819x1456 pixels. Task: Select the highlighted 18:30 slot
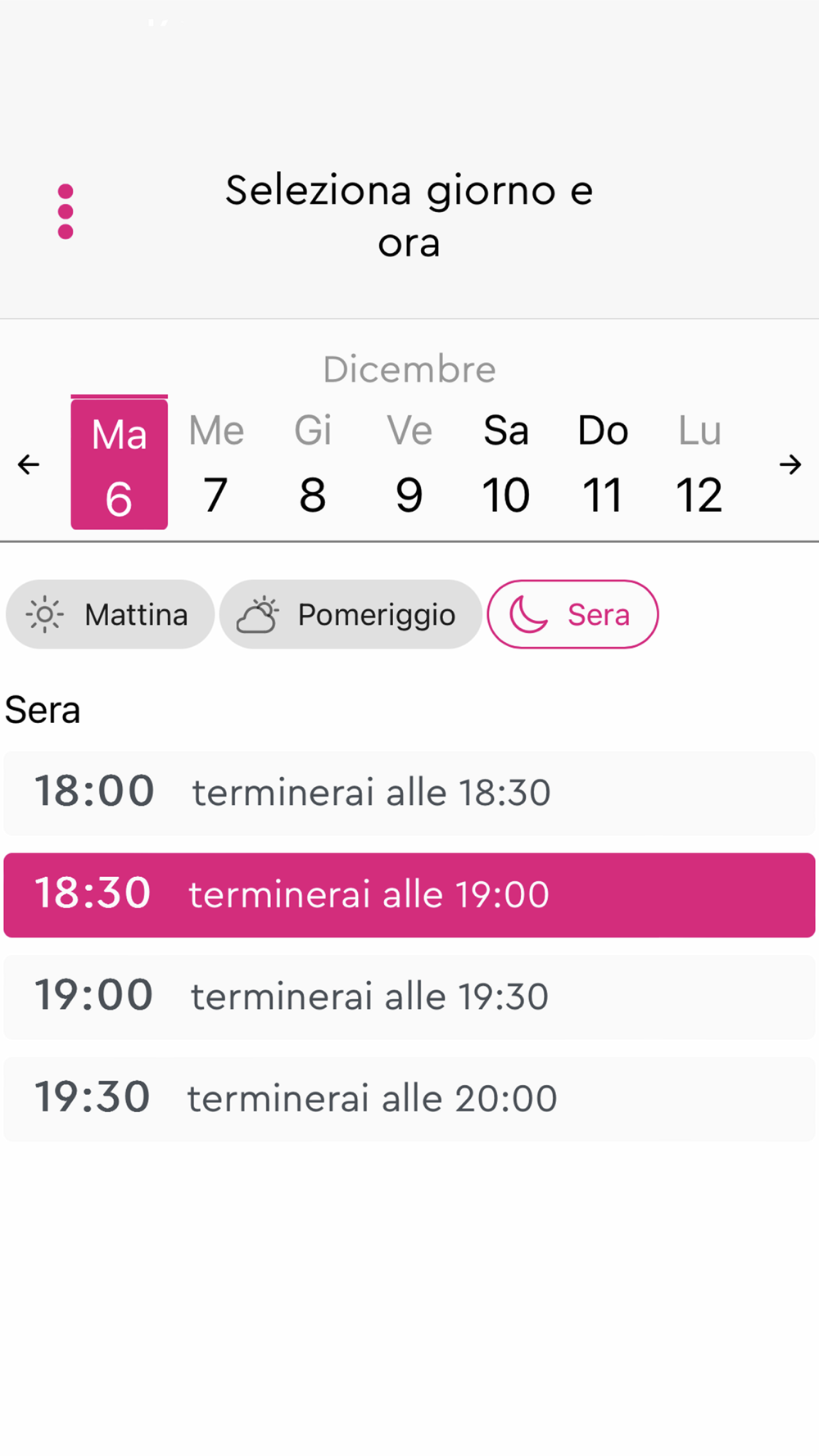[409, 894]
